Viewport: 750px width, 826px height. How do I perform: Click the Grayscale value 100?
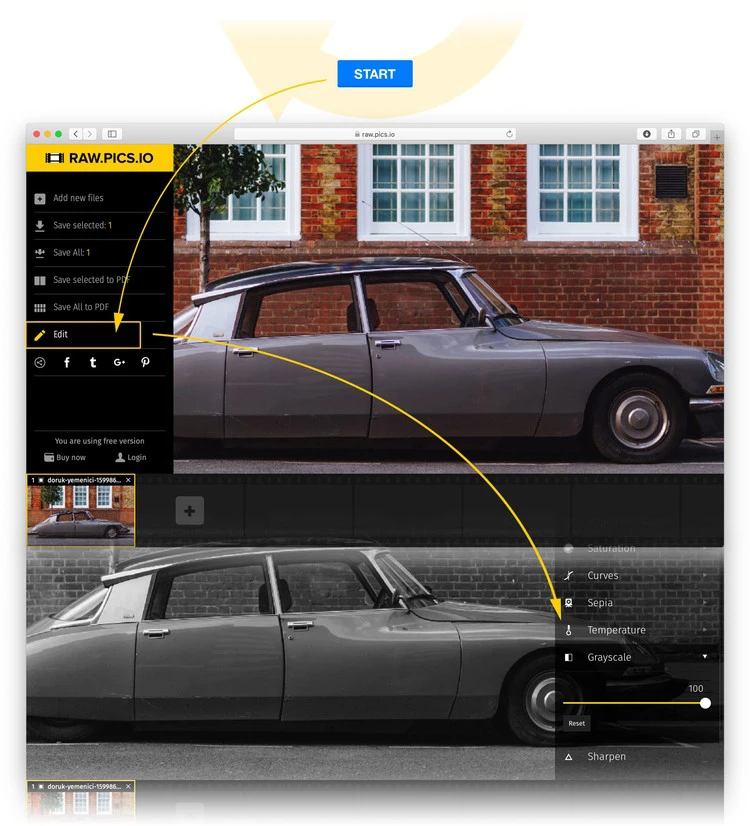[696, 689]
